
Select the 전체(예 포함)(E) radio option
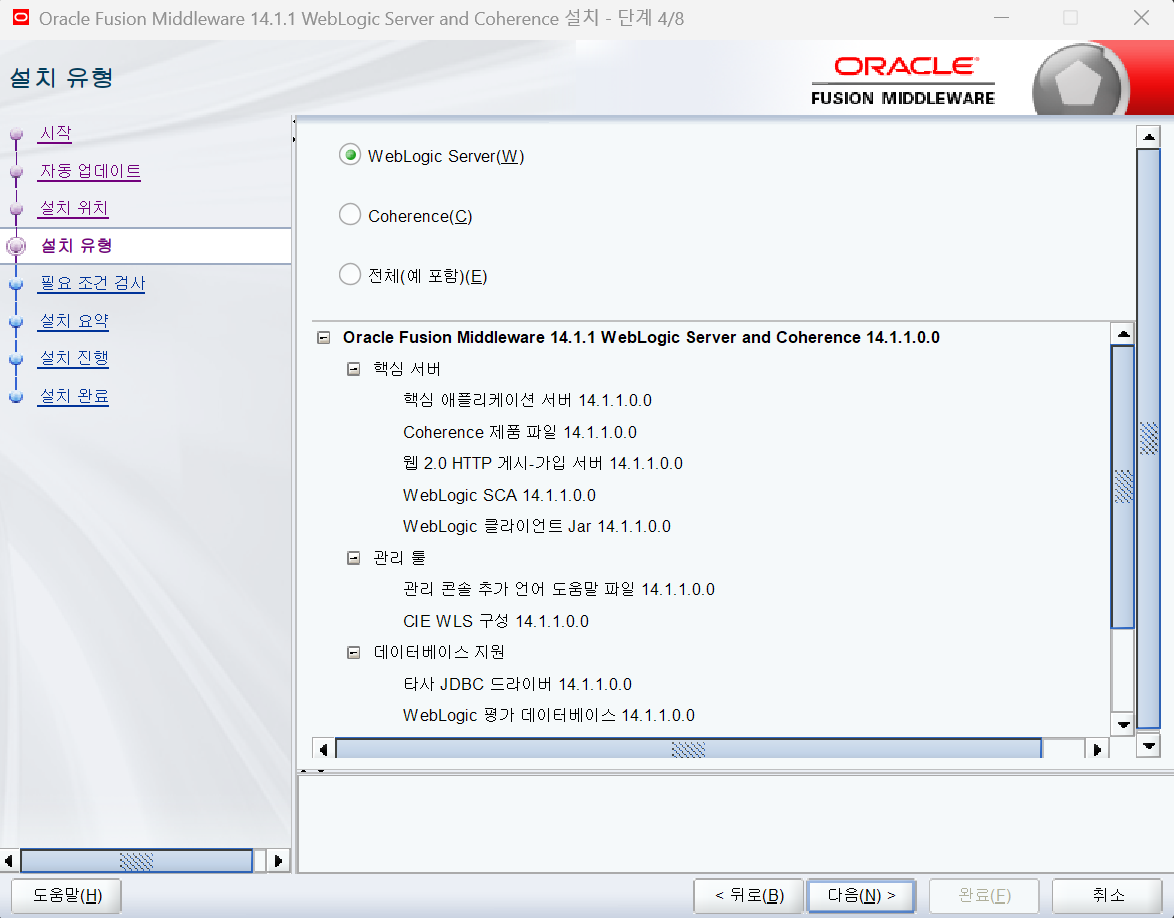pos(350,275)
